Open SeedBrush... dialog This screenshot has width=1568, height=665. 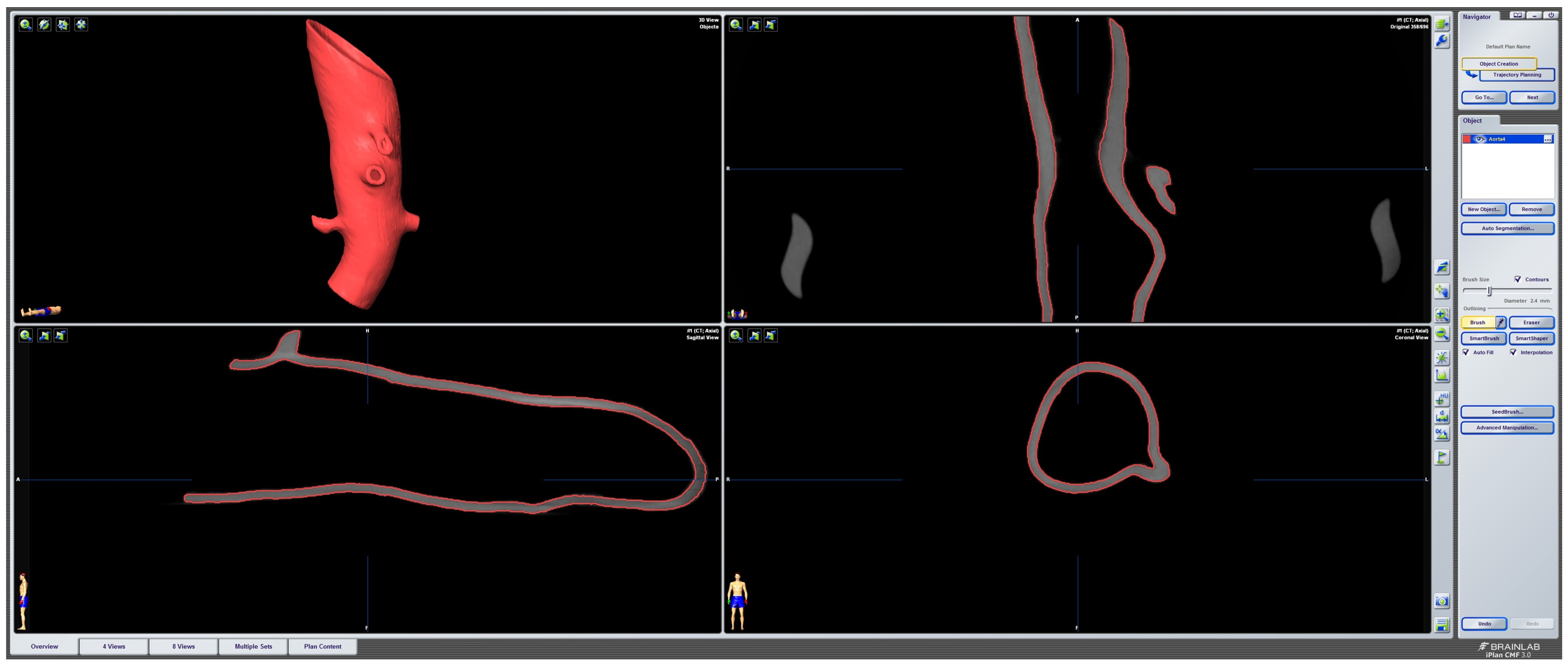[x=1507, y=412]
